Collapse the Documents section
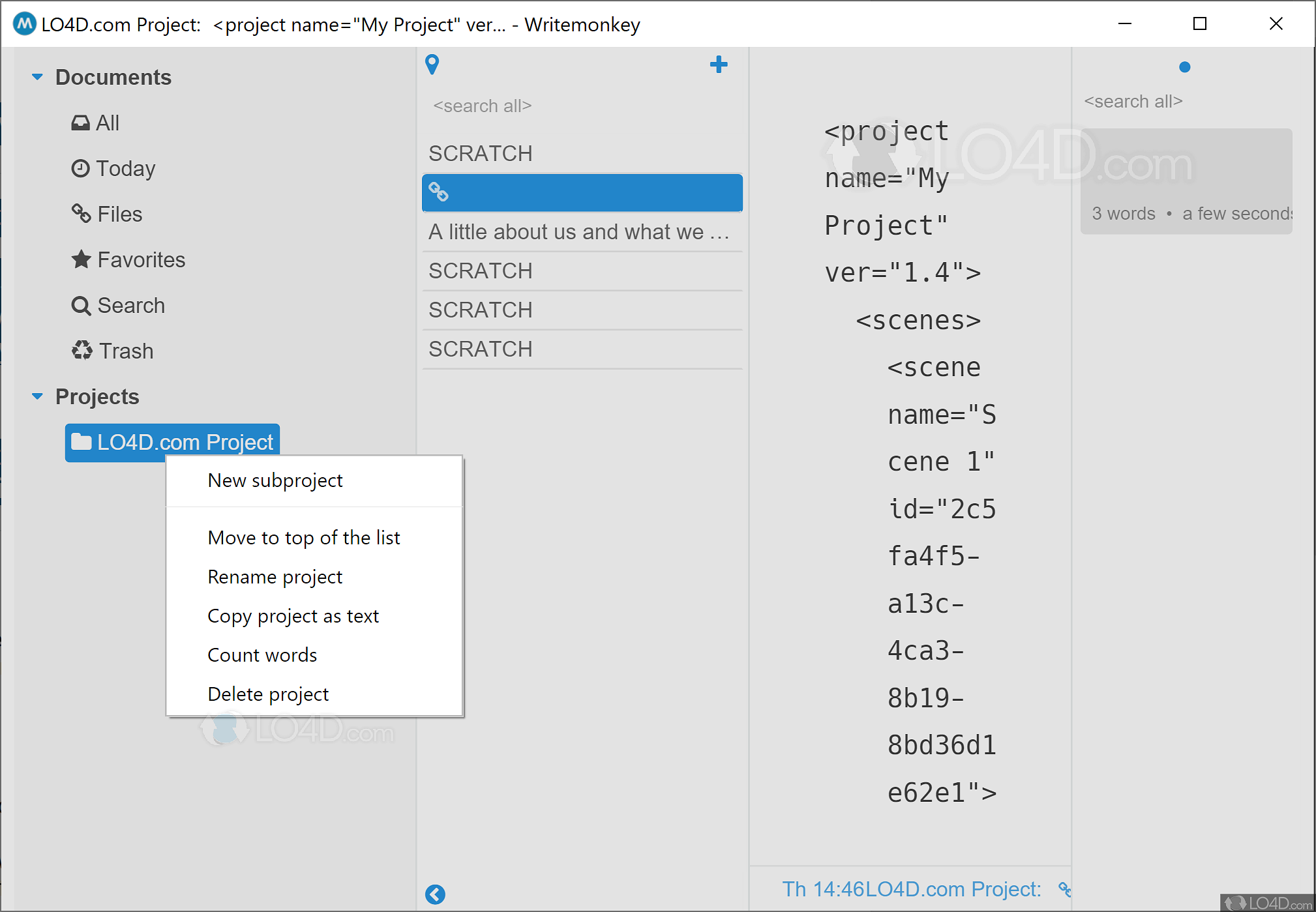This screenshot has width=1316, height=912. point(37,78)
